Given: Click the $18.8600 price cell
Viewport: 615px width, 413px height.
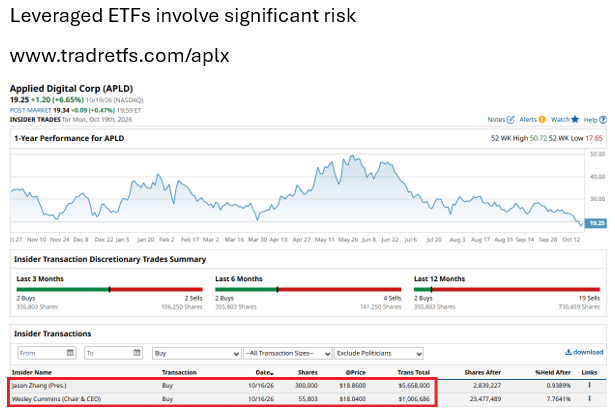Looking at the screenshot, I should click(353, 386).
